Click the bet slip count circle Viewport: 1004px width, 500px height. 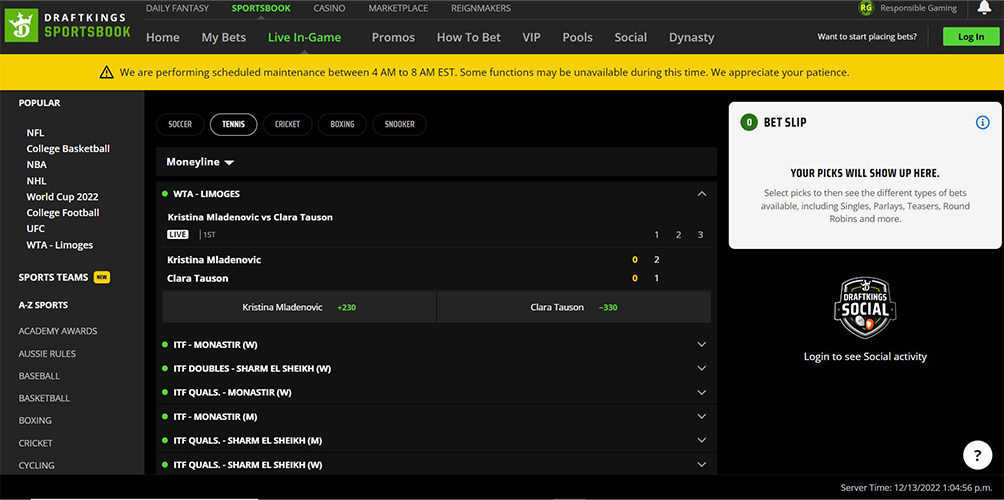[749, 122]
